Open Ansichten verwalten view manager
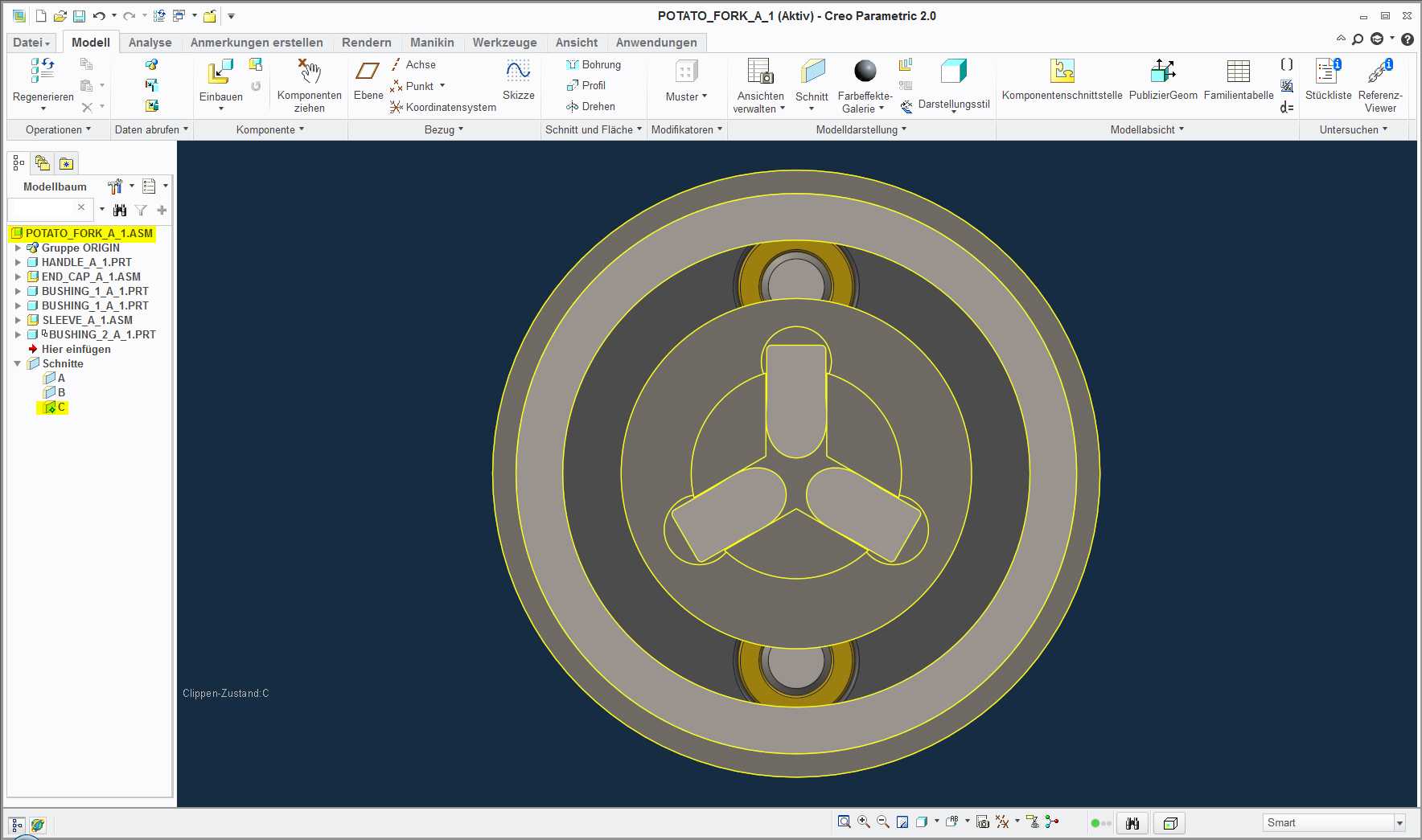 click(x=759, y=86)
